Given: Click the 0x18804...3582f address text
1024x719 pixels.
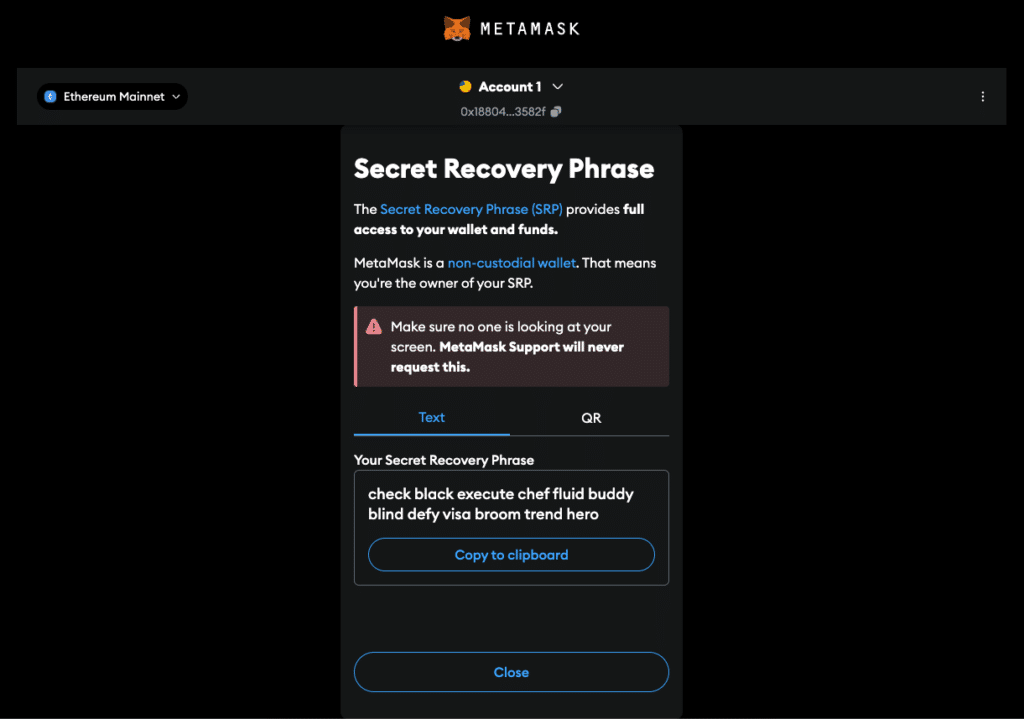Looking at the screenshot, I should click(x=503, y=112).
